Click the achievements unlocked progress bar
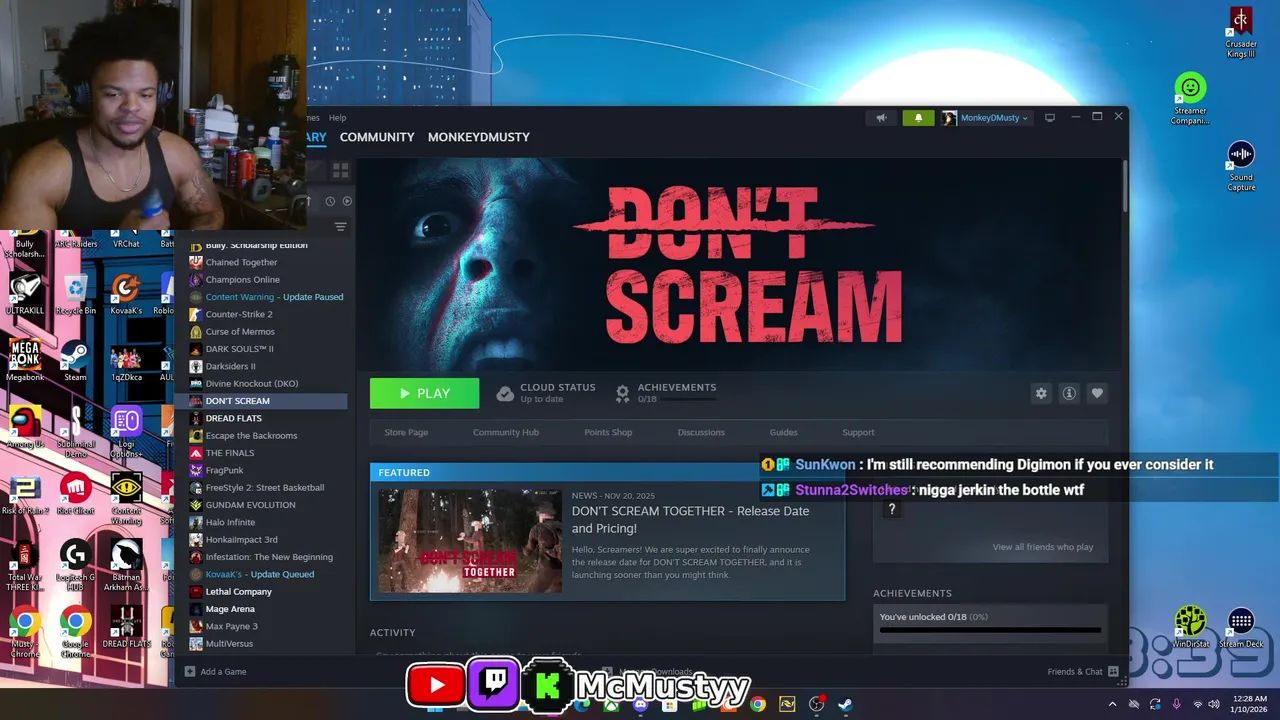This screenshot has height=720, width=1280. pyautogui.click(x=990, y=630)
